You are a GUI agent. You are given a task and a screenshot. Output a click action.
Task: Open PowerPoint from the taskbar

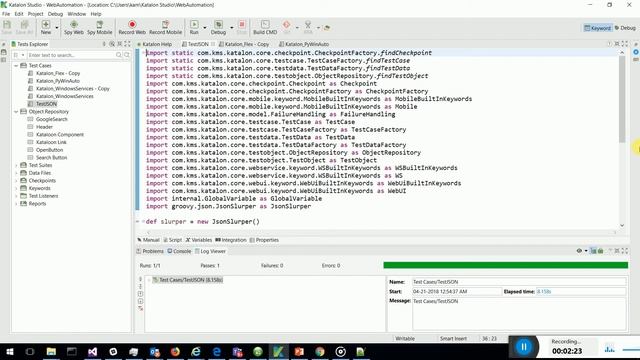tap(299, 351)
